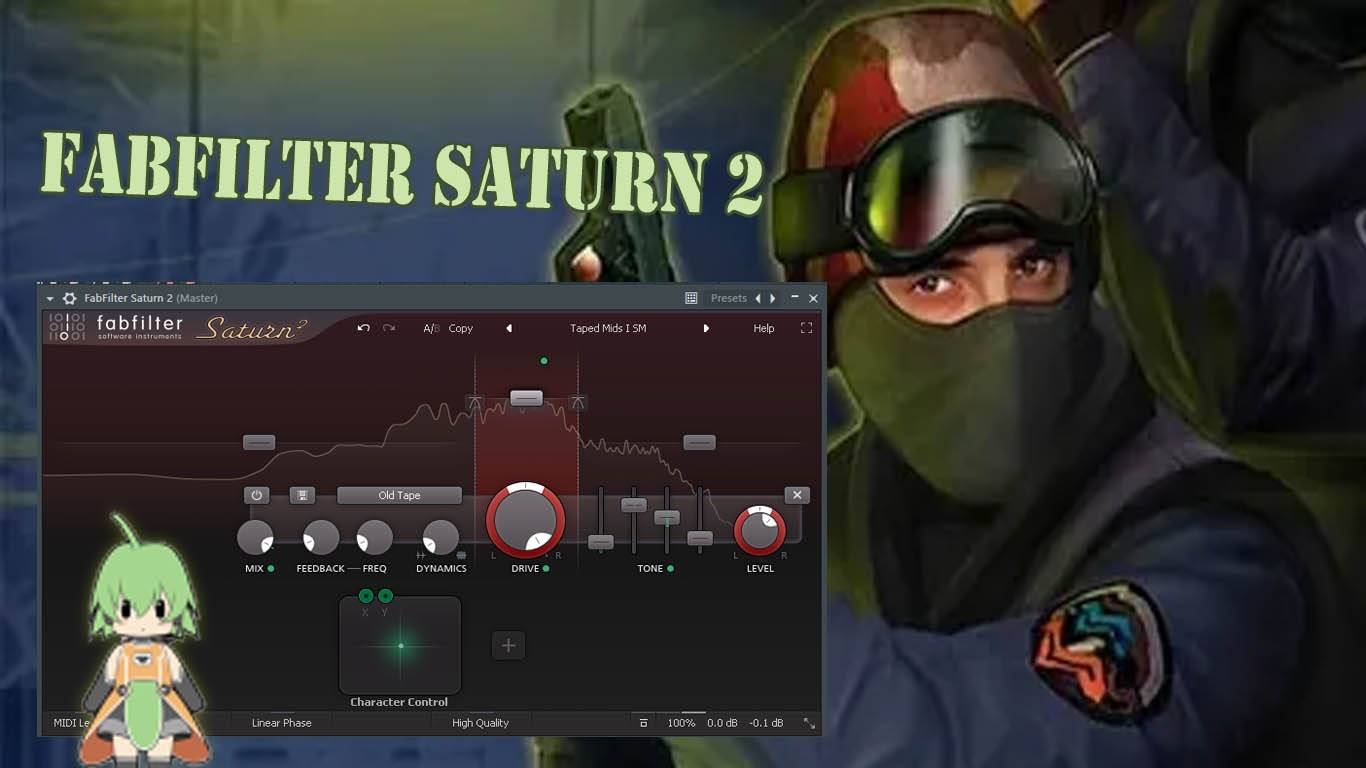The image size is (1366, 768).
Task: Add a modulation source with plus button
Action: point(508,645)
